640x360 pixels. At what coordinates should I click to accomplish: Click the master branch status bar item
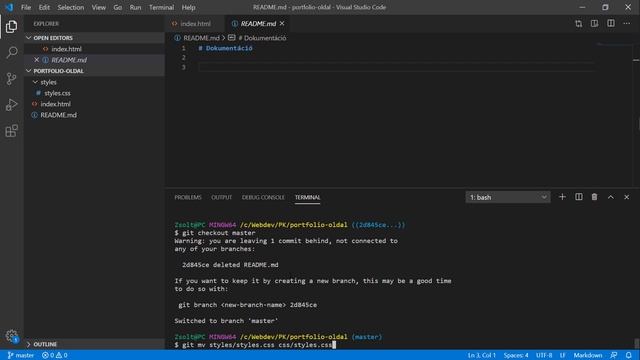[x=21, y=355]
